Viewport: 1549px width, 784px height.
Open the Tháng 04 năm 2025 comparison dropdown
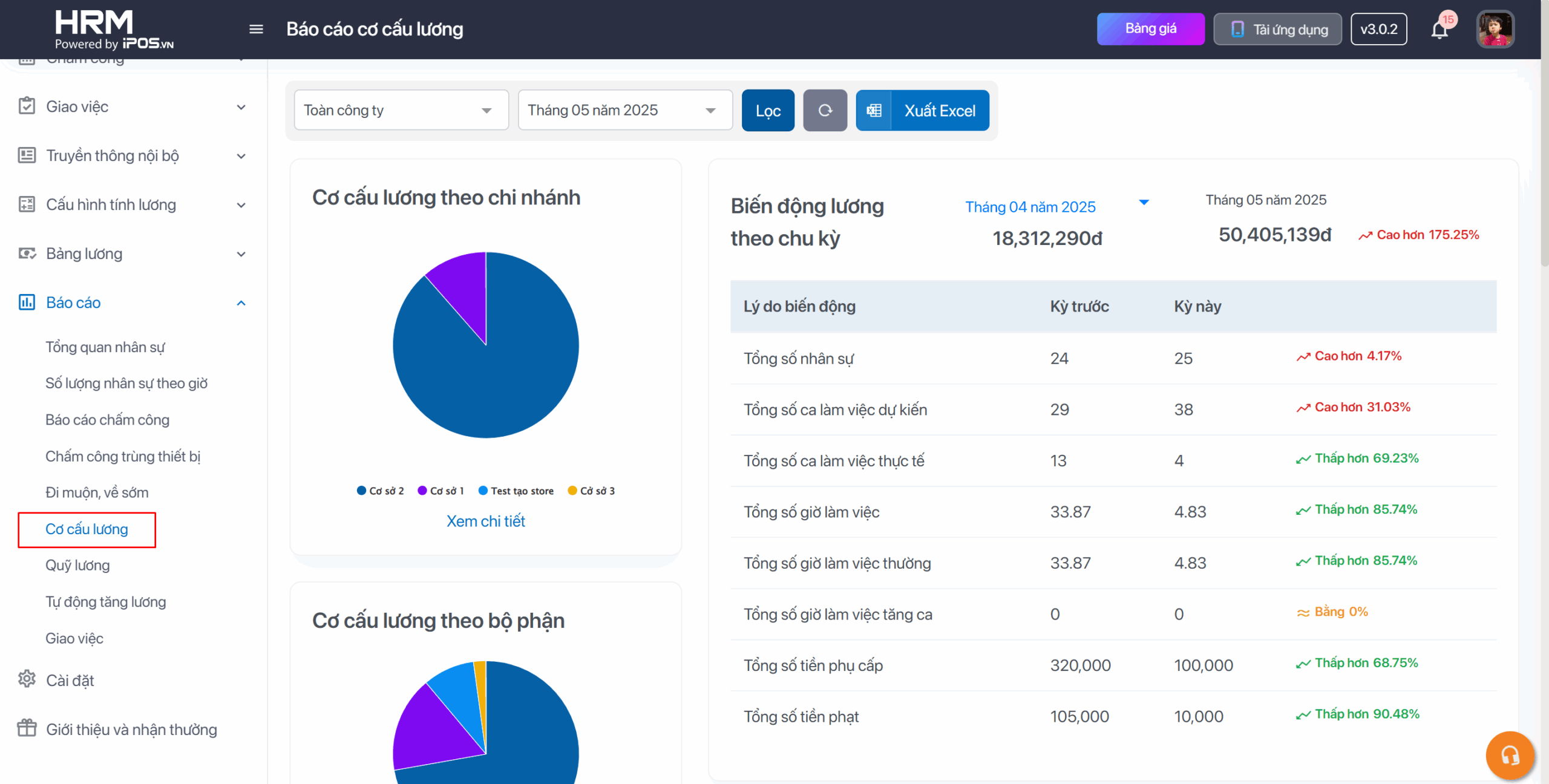[1056, 206]
